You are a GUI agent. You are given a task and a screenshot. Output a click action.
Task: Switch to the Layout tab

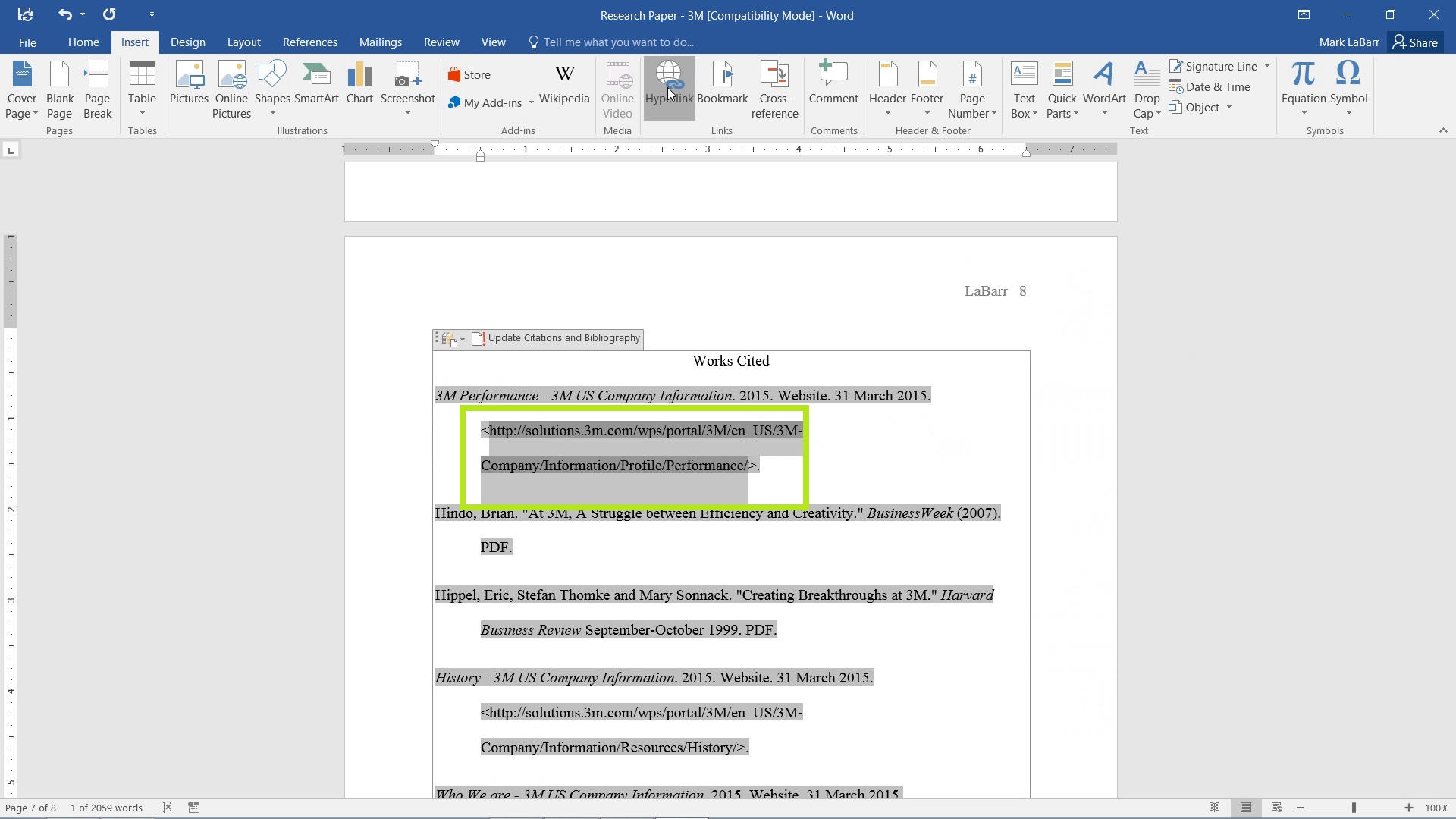pyautogui.click(x=243, y=42)
